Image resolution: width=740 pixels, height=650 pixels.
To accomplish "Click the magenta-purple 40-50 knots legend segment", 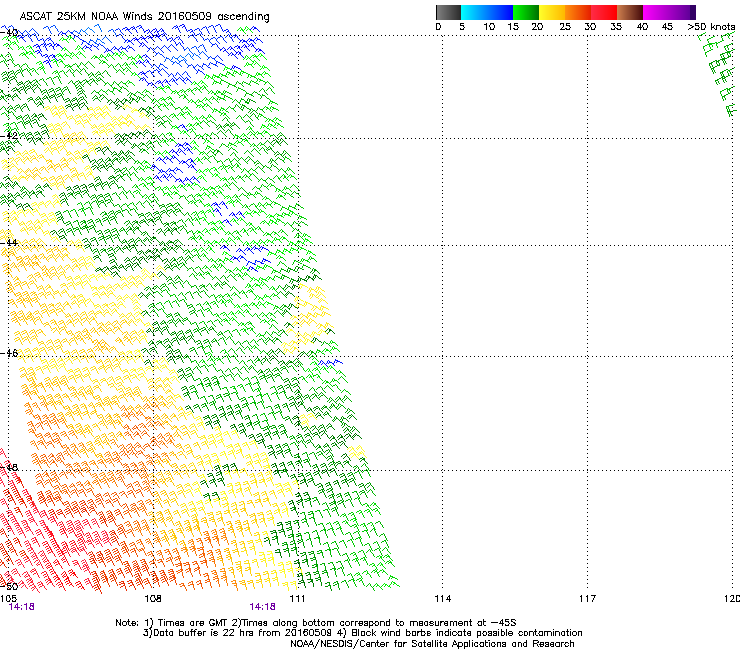I will pyautogui.click(x=669, y=12).
